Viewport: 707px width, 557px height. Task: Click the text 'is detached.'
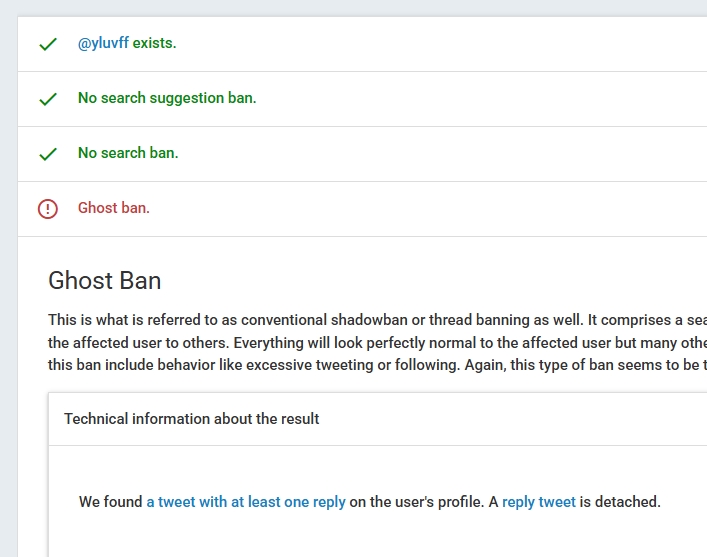tap(620, 502)
